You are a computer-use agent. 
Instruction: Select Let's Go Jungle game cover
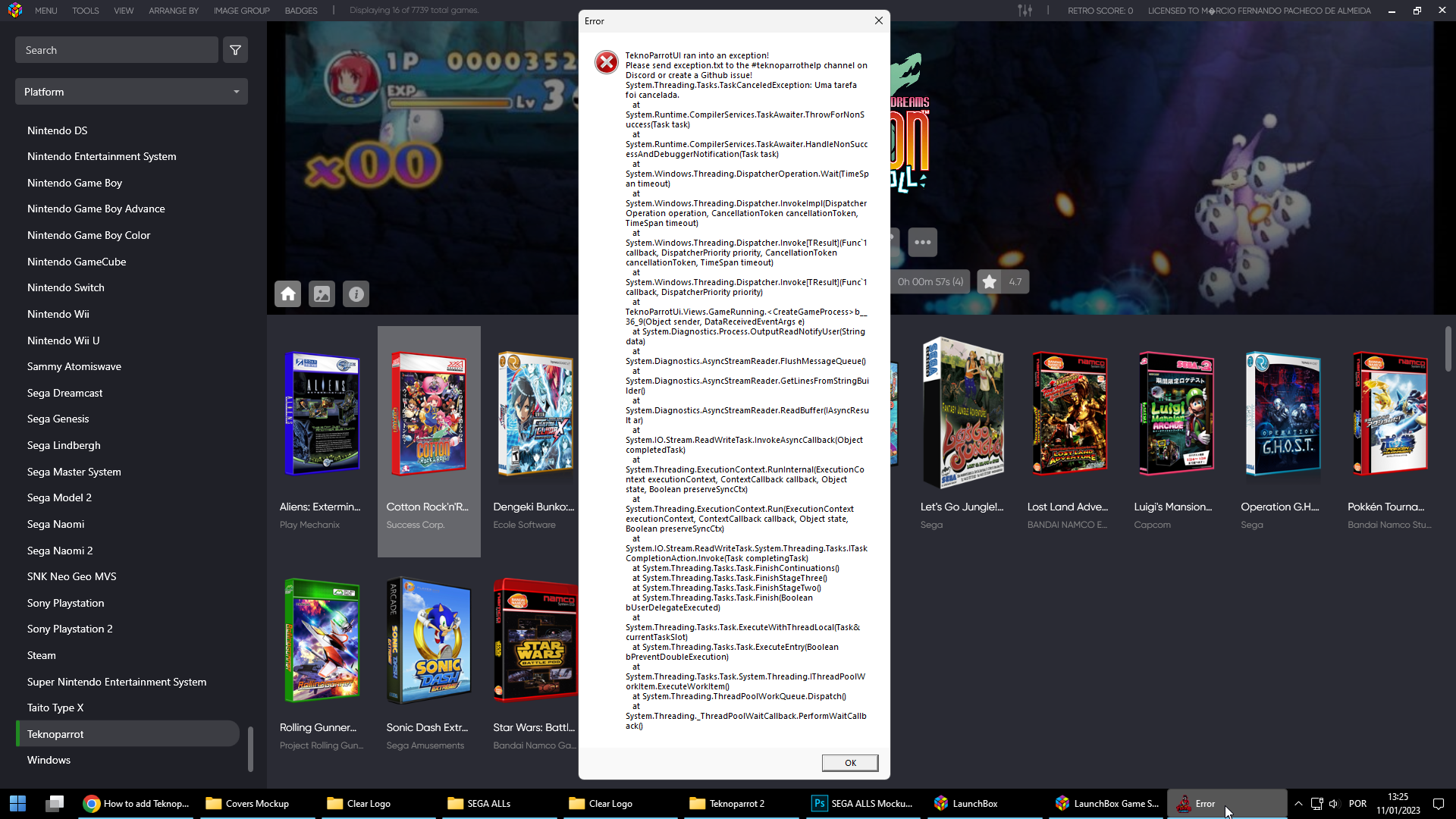[x=963, y=413]
